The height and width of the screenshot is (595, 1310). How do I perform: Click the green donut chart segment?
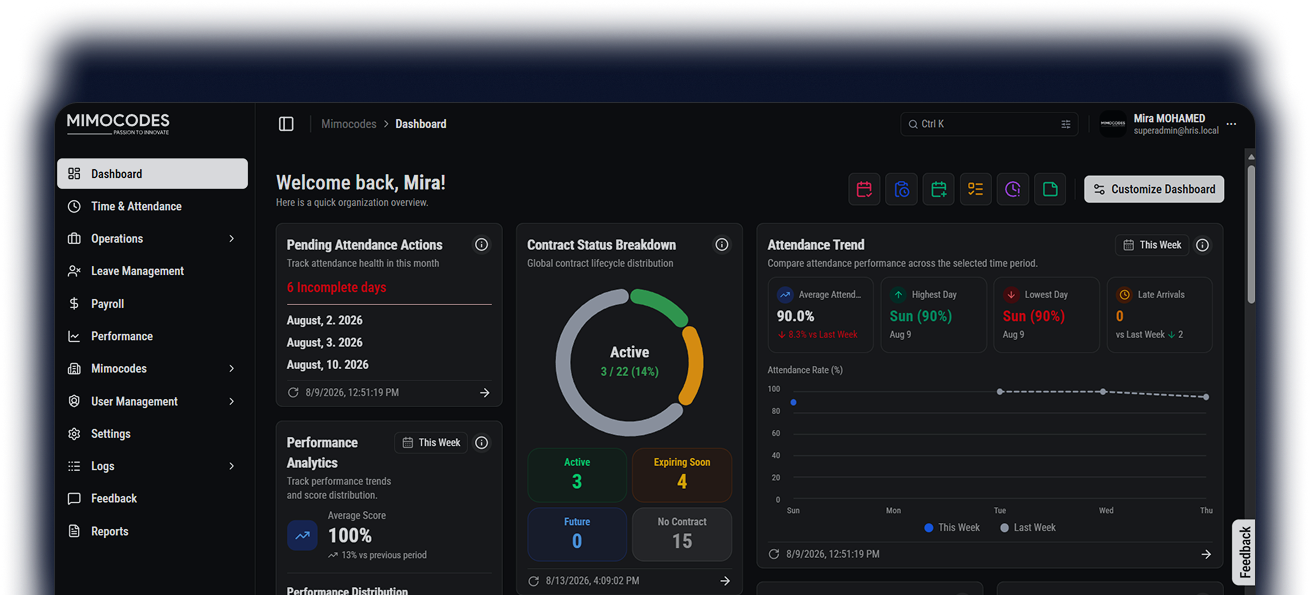pyautogui.click(x=661, y=307)
